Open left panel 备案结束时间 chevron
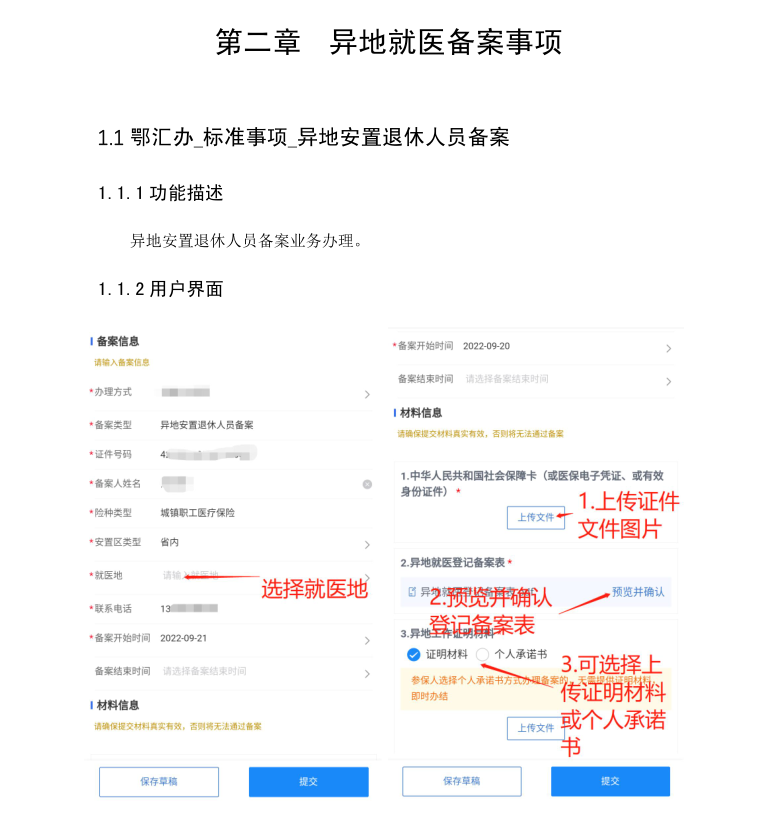 pyautogui.click(x=367, y=674)
